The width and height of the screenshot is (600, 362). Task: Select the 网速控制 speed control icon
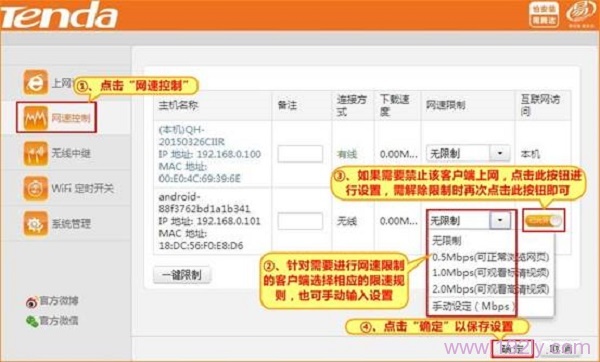[36, 118]
